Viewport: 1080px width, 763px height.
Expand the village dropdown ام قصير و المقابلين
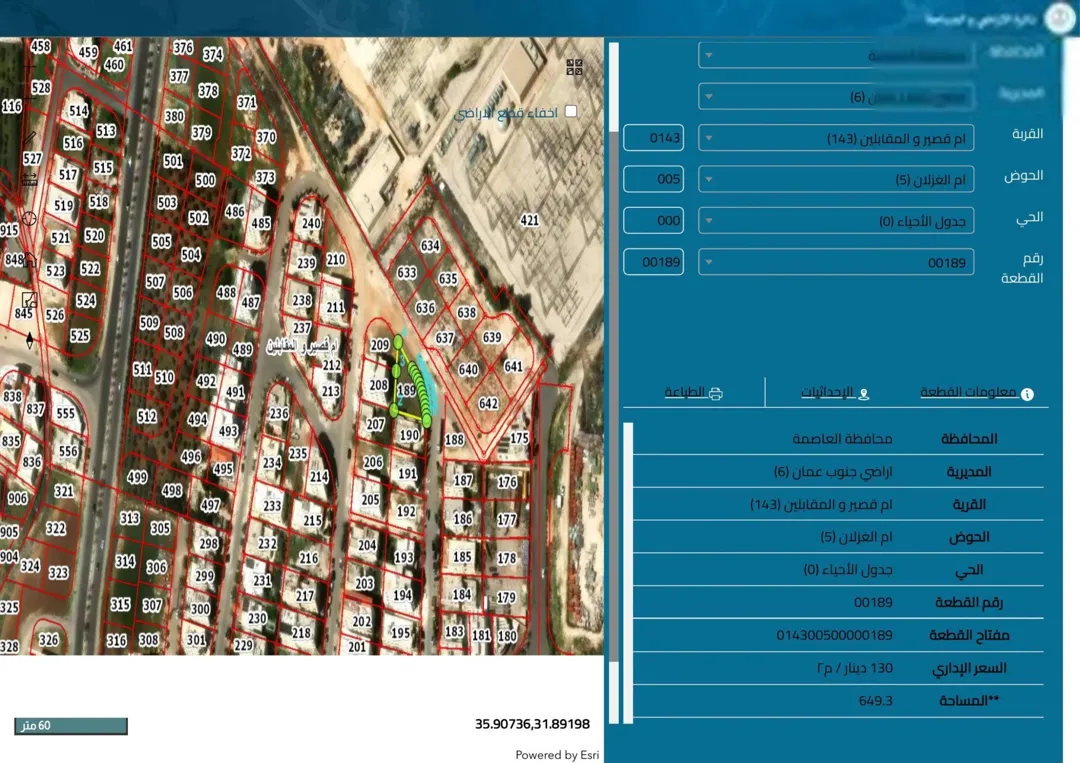click(835, 138)
